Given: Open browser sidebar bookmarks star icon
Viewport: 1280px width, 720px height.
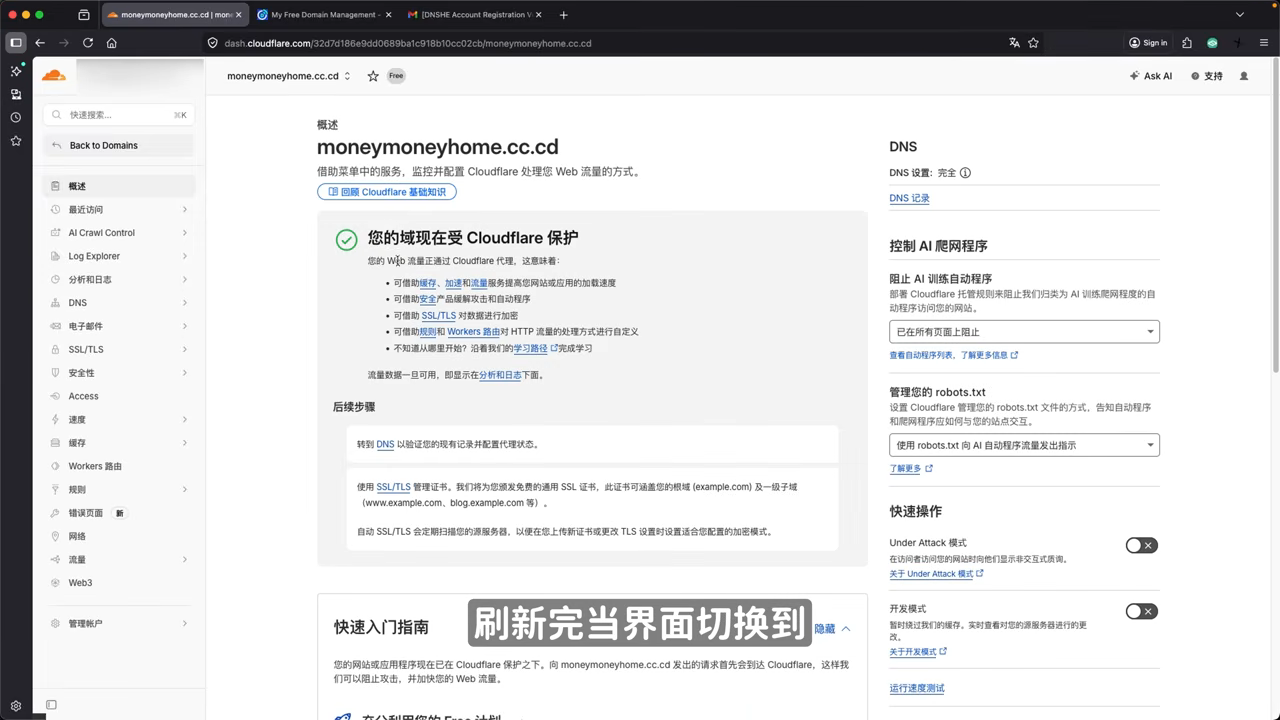Looking at the screenshot, I should (x=16, y=141).
